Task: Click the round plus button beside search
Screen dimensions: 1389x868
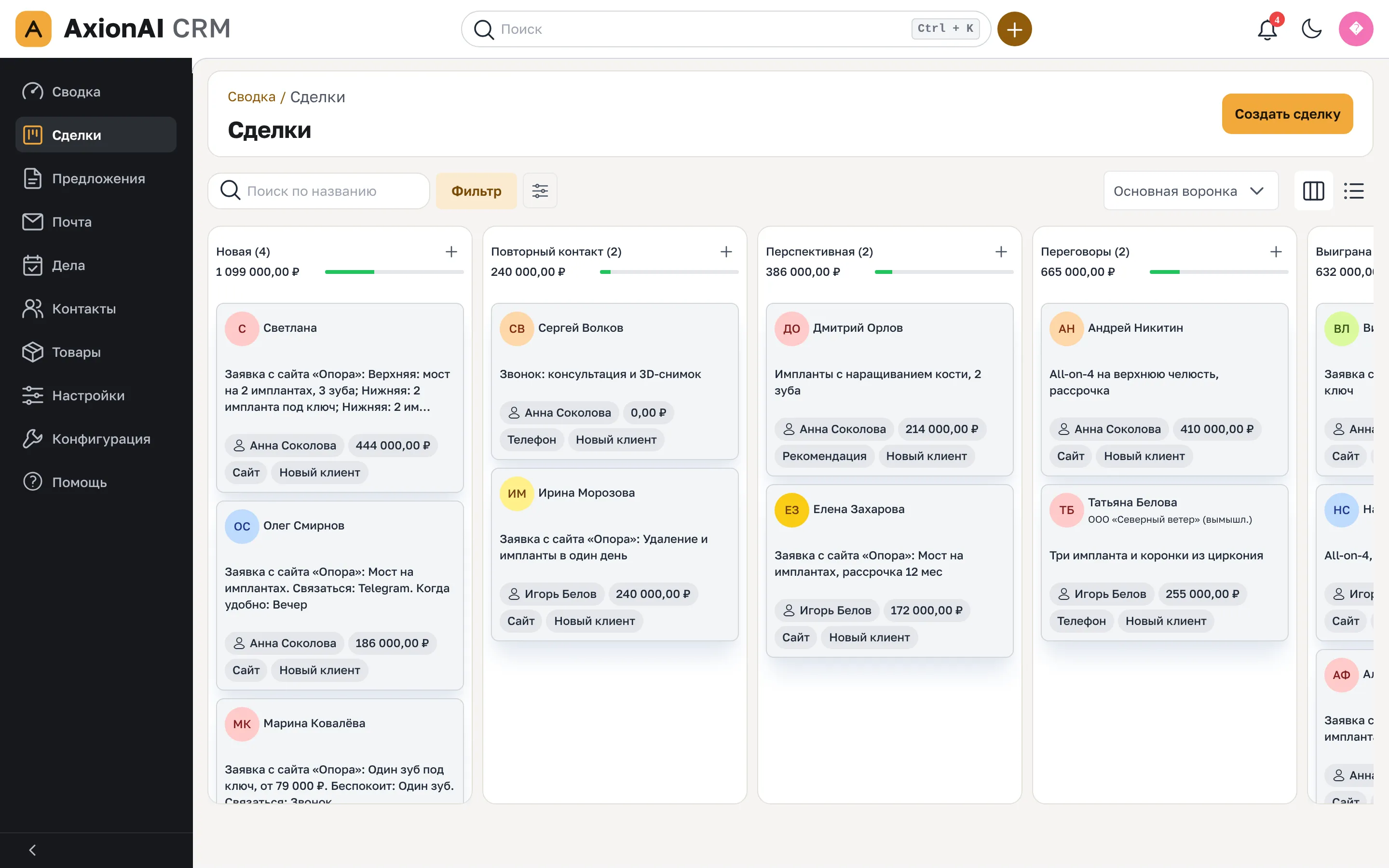Action: pos(1014,29)
